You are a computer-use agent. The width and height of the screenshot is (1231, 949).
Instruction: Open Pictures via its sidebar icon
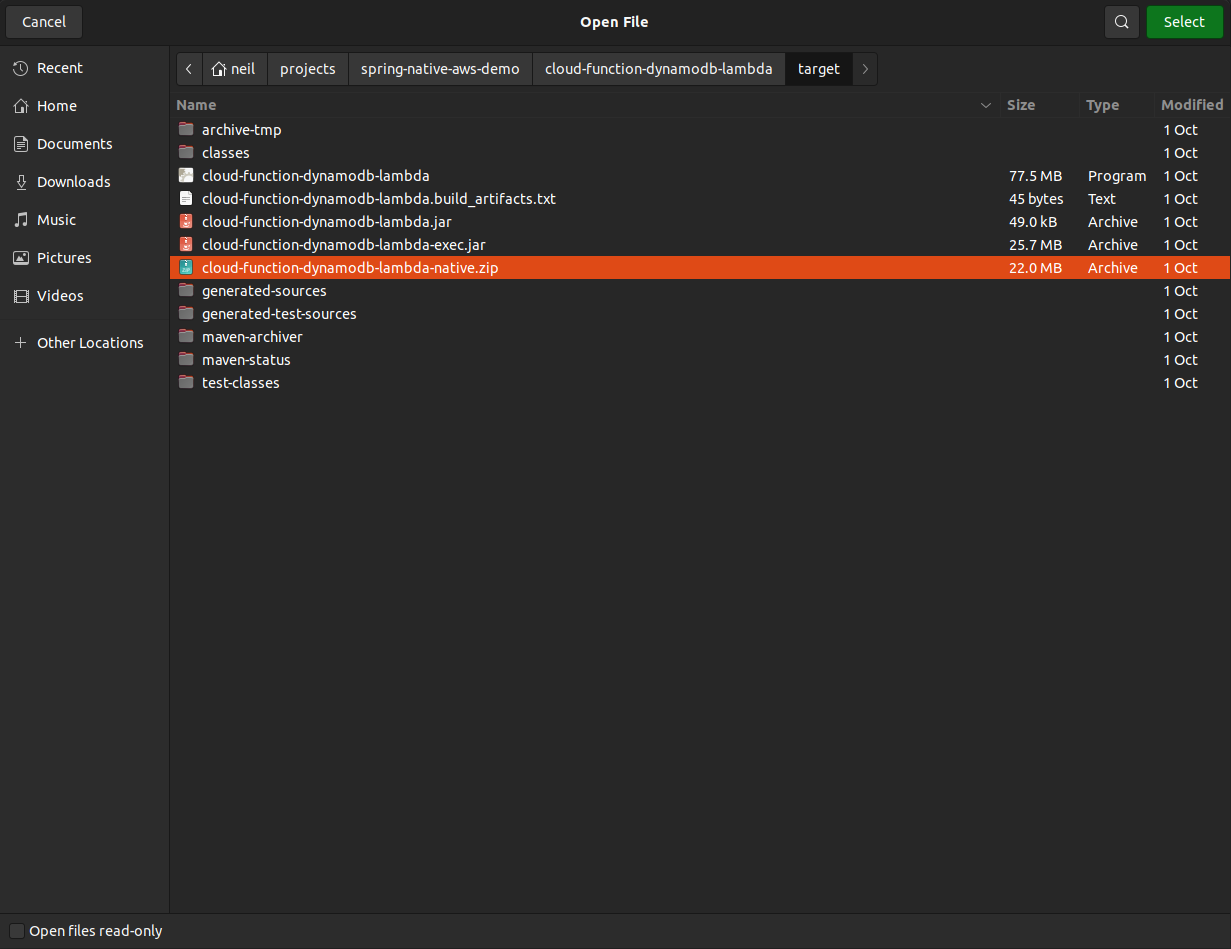tap(21, 257)
